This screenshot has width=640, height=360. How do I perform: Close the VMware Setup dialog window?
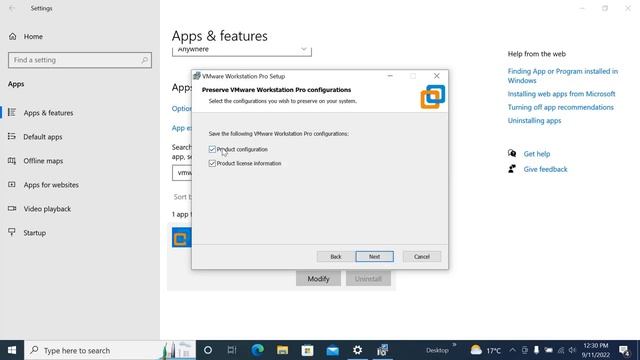pyautogui.click(x=437, y=76)
